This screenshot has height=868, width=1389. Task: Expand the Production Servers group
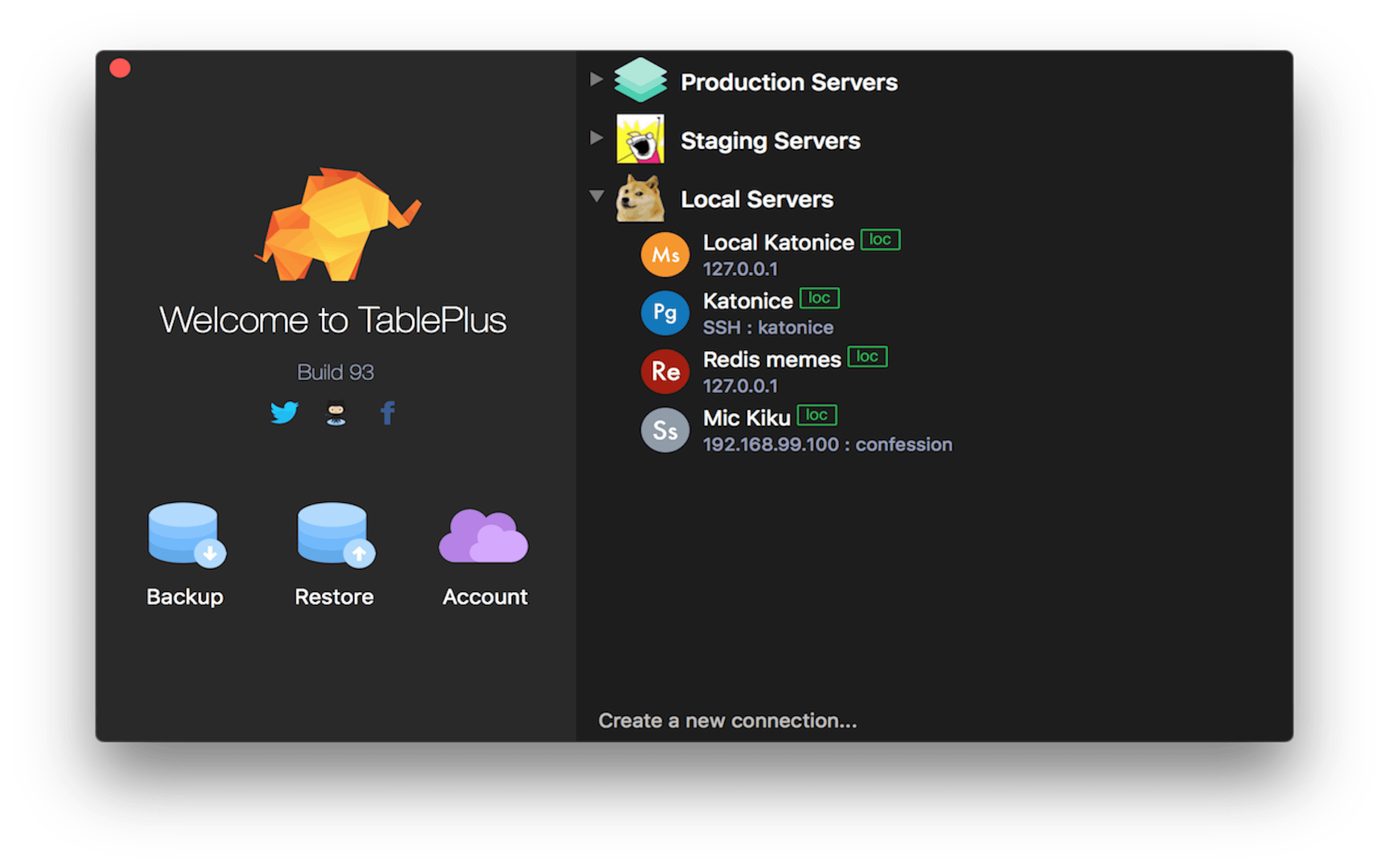click(596, 80)
